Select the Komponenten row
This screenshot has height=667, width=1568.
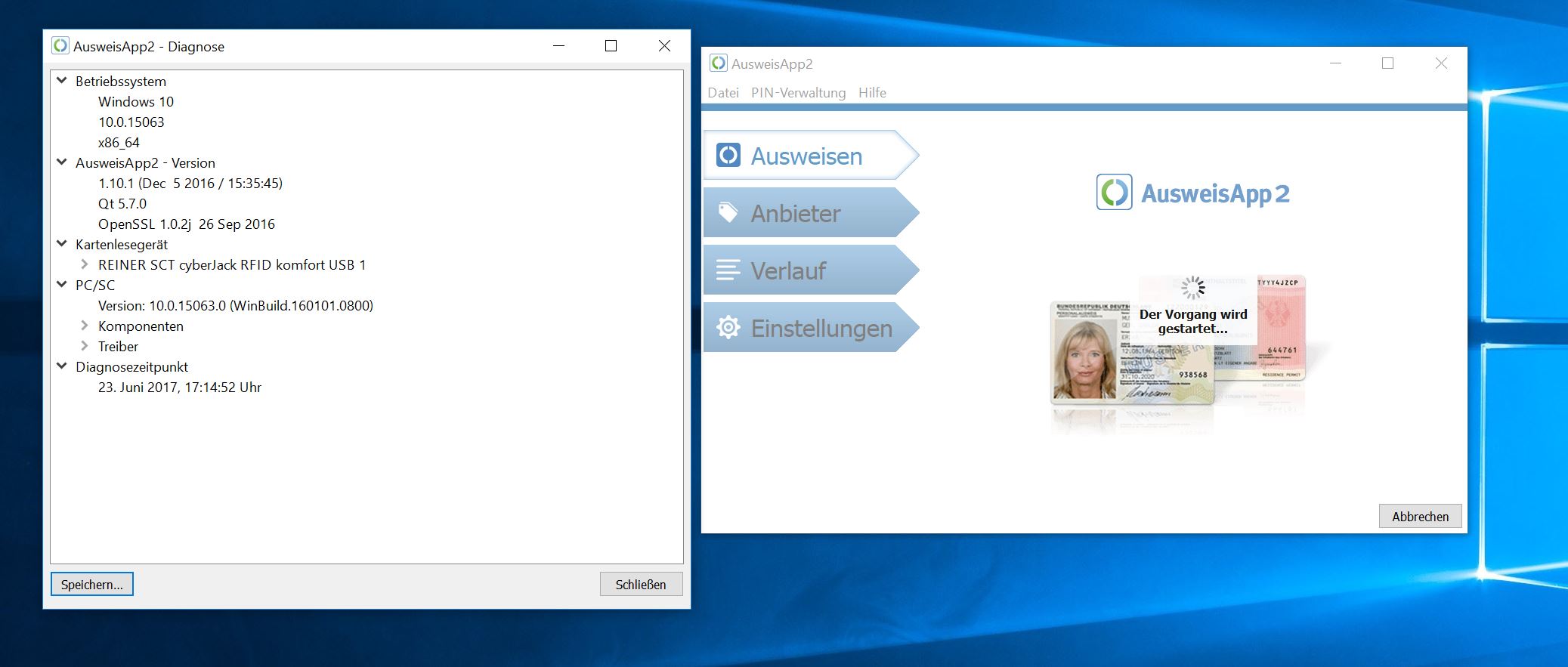coord(141,326)
